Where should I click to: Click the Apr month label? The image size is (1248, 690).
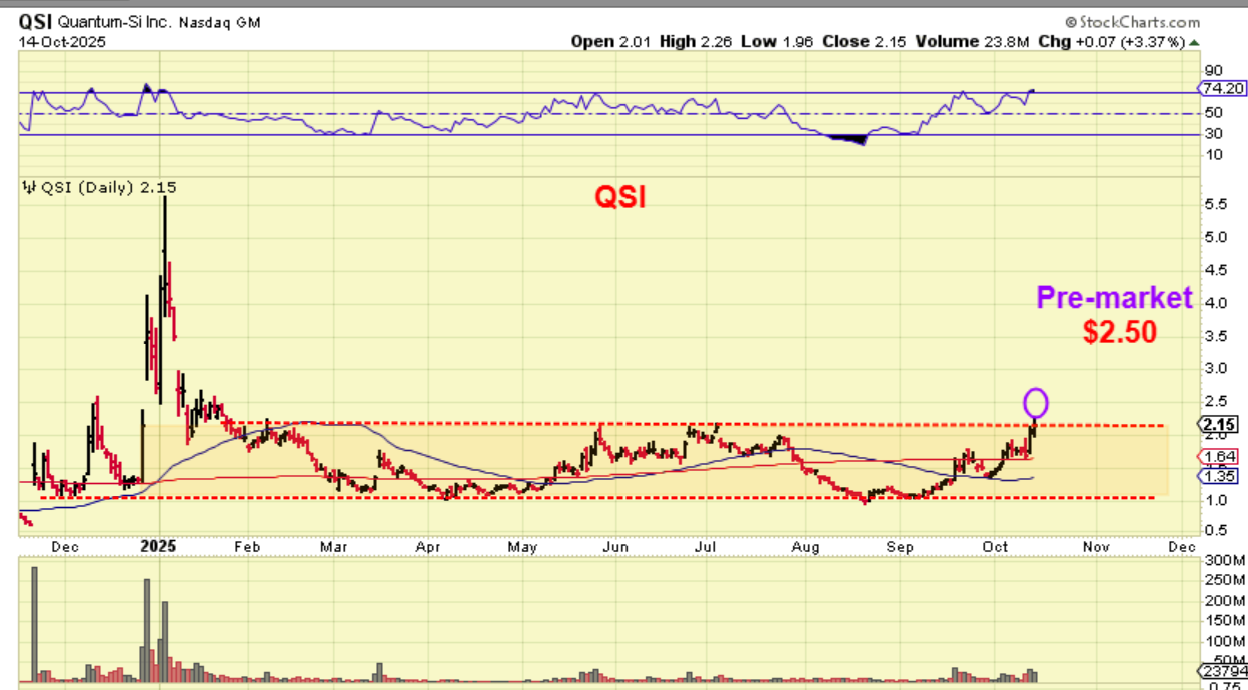[x=428, y=548]
